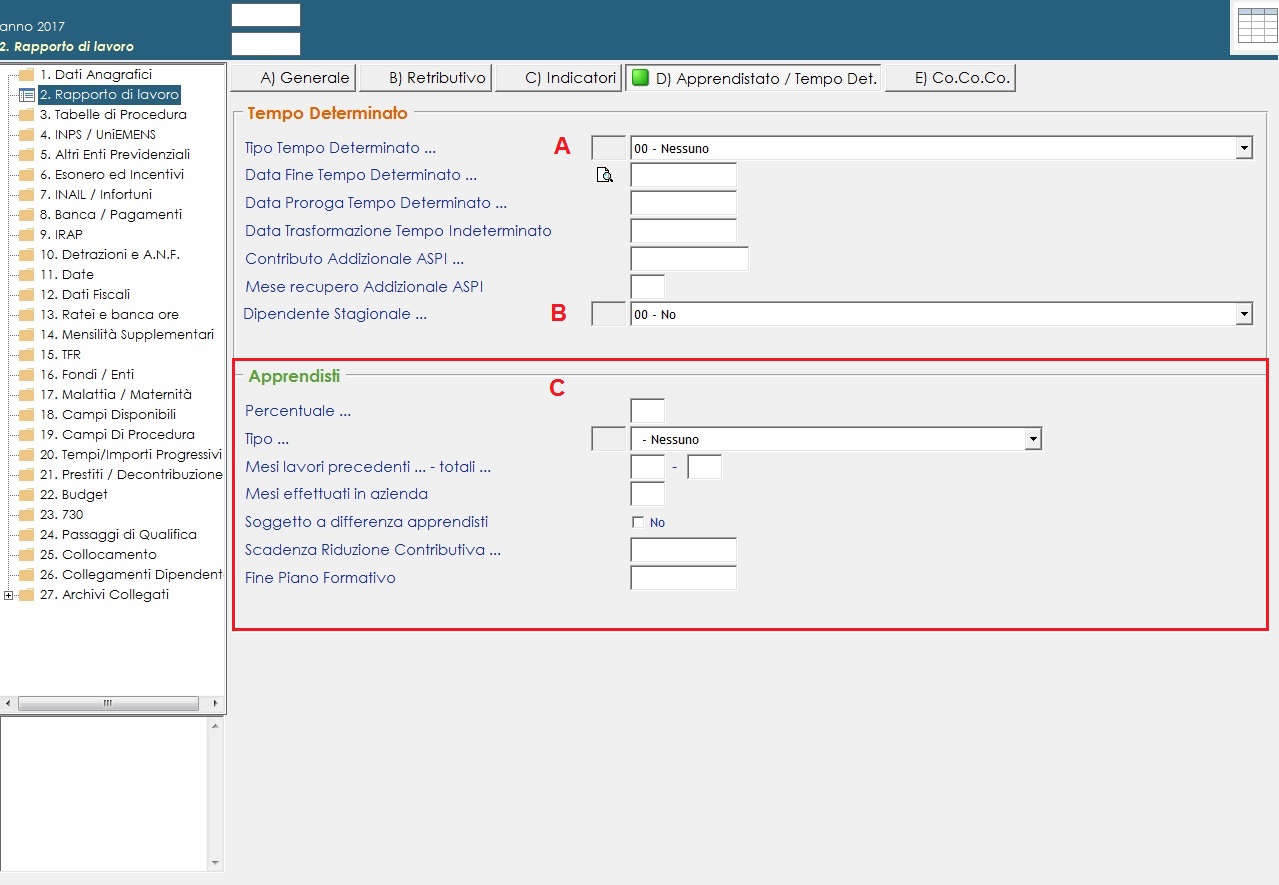Viewport: 1279px width, 885px height.
Task: Click the Contributo Addizionale ASPI field
Action: pos(689,259)
